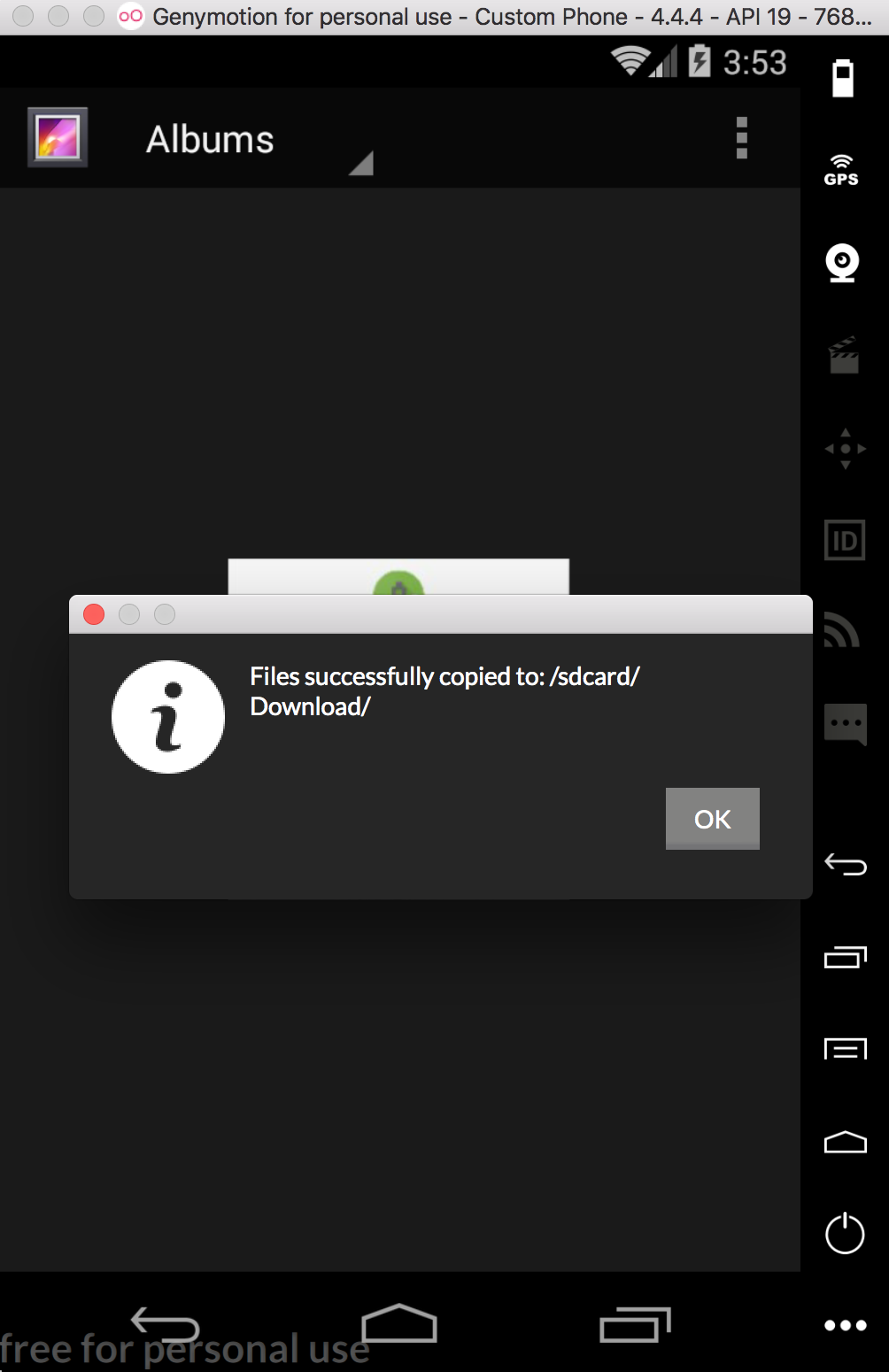Click the sidebar power button

click(845, 1233)
